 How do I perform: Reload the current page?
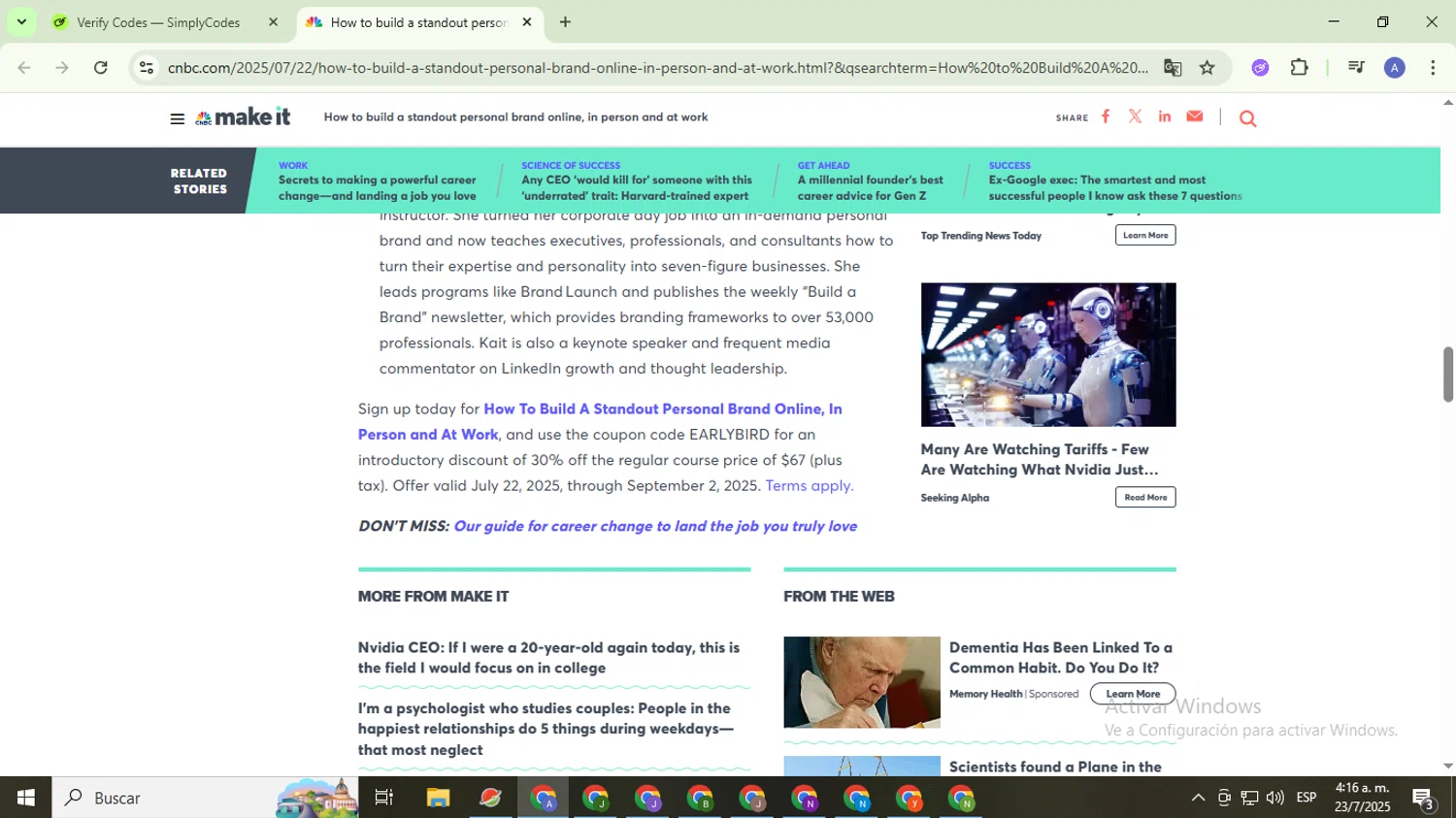click(x=101, y=68)
